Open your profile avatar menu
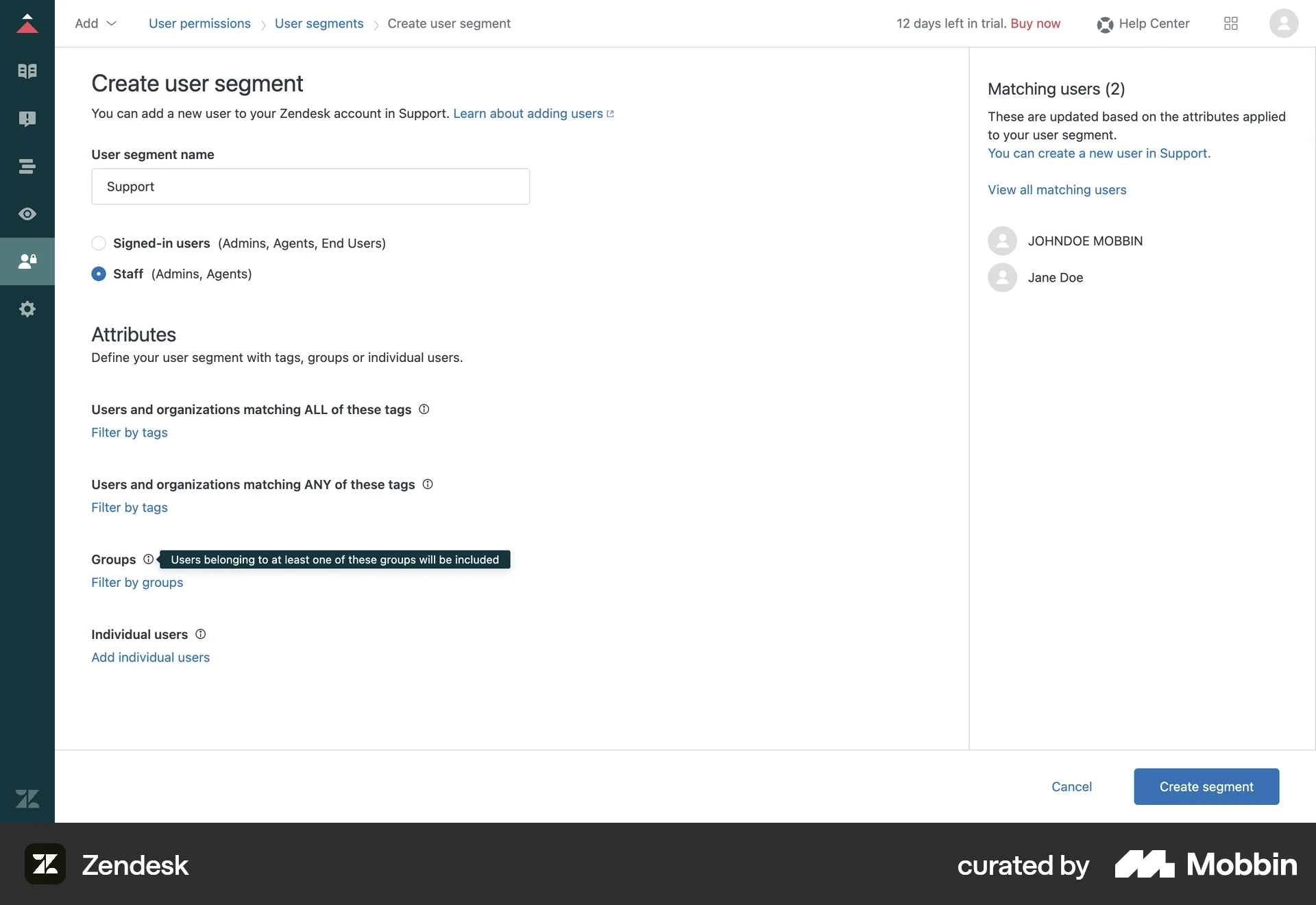This screenshot has width=1316, height=905. point(1283,23)
